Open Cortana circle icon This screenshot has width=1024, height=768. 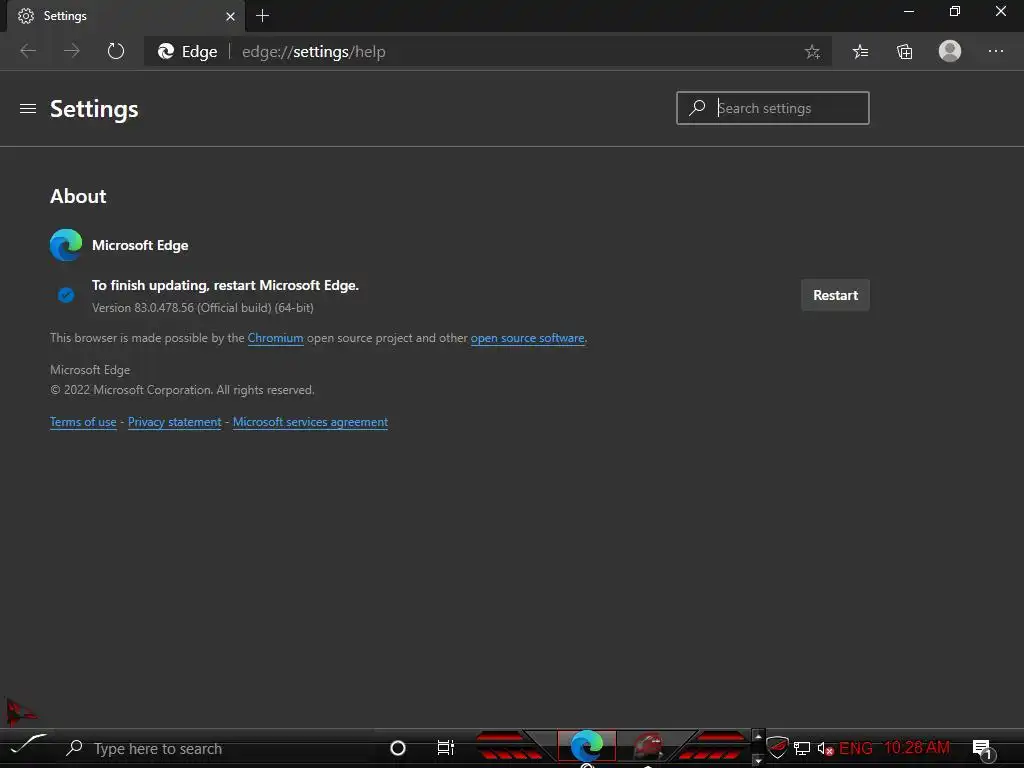[397, 748]
